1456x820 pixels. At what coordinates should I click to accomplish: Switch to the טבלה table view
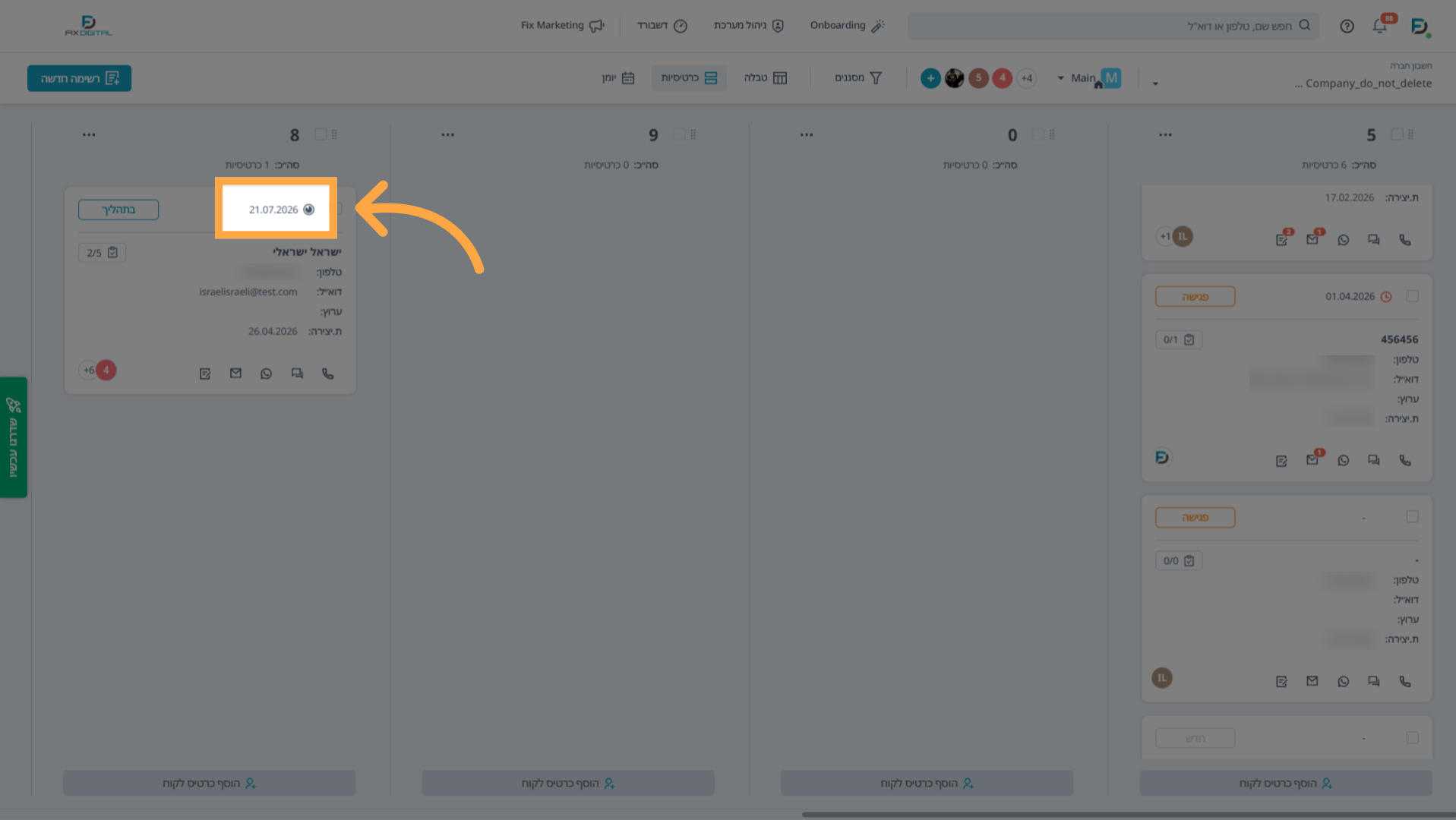pos(766,78)
